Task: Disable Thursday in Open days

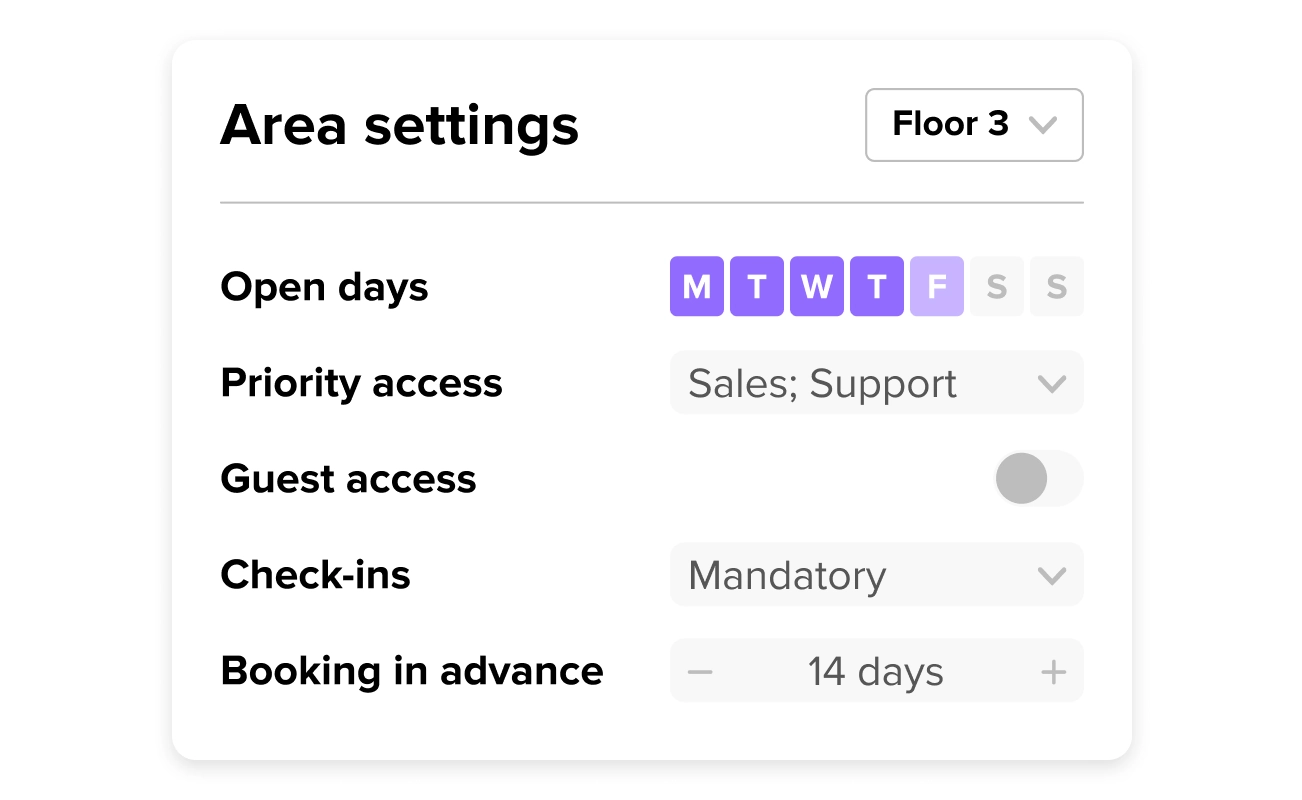Action: point(876,287)
